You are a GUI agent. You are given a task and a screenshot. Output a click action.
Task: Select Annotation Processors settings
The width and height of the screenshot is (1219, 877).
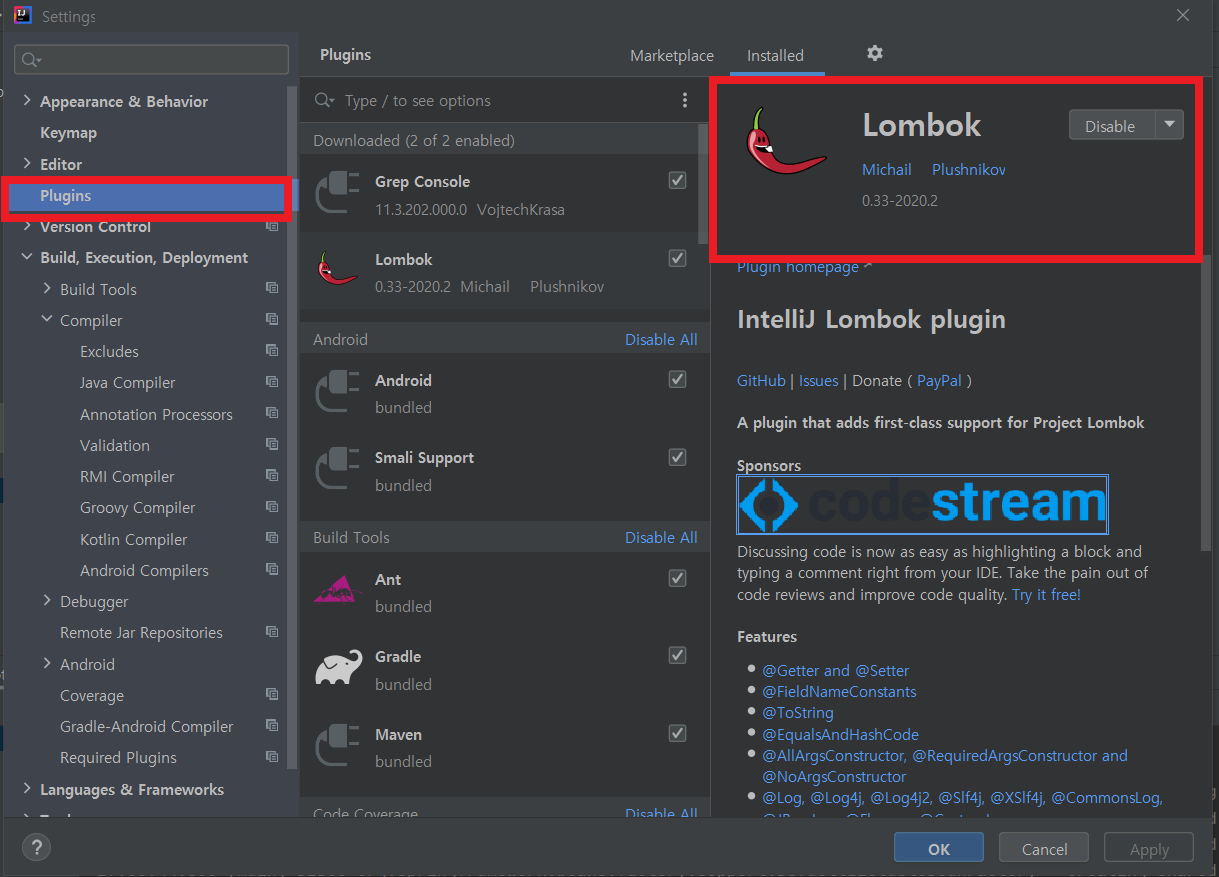156,414
